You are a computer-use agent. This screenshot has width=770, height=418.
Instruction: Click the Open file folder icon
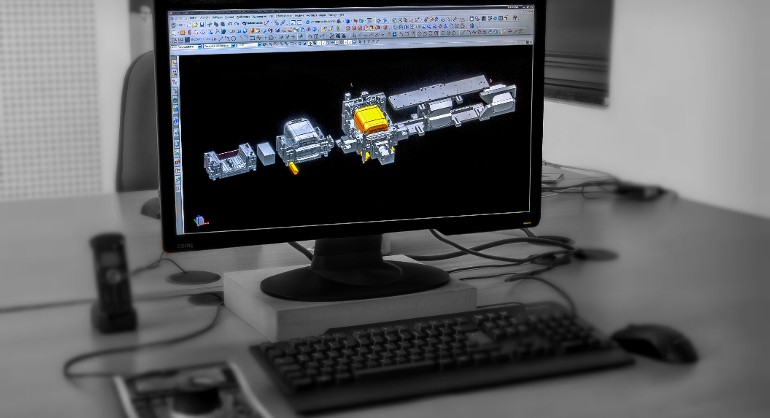[195, 24]
